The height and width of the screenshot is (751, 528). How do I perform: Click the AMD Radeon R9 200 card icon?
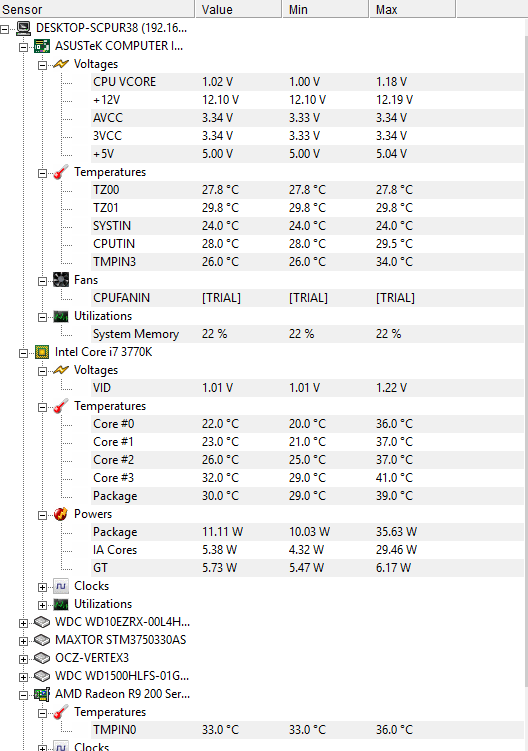[x=42, y=694]
